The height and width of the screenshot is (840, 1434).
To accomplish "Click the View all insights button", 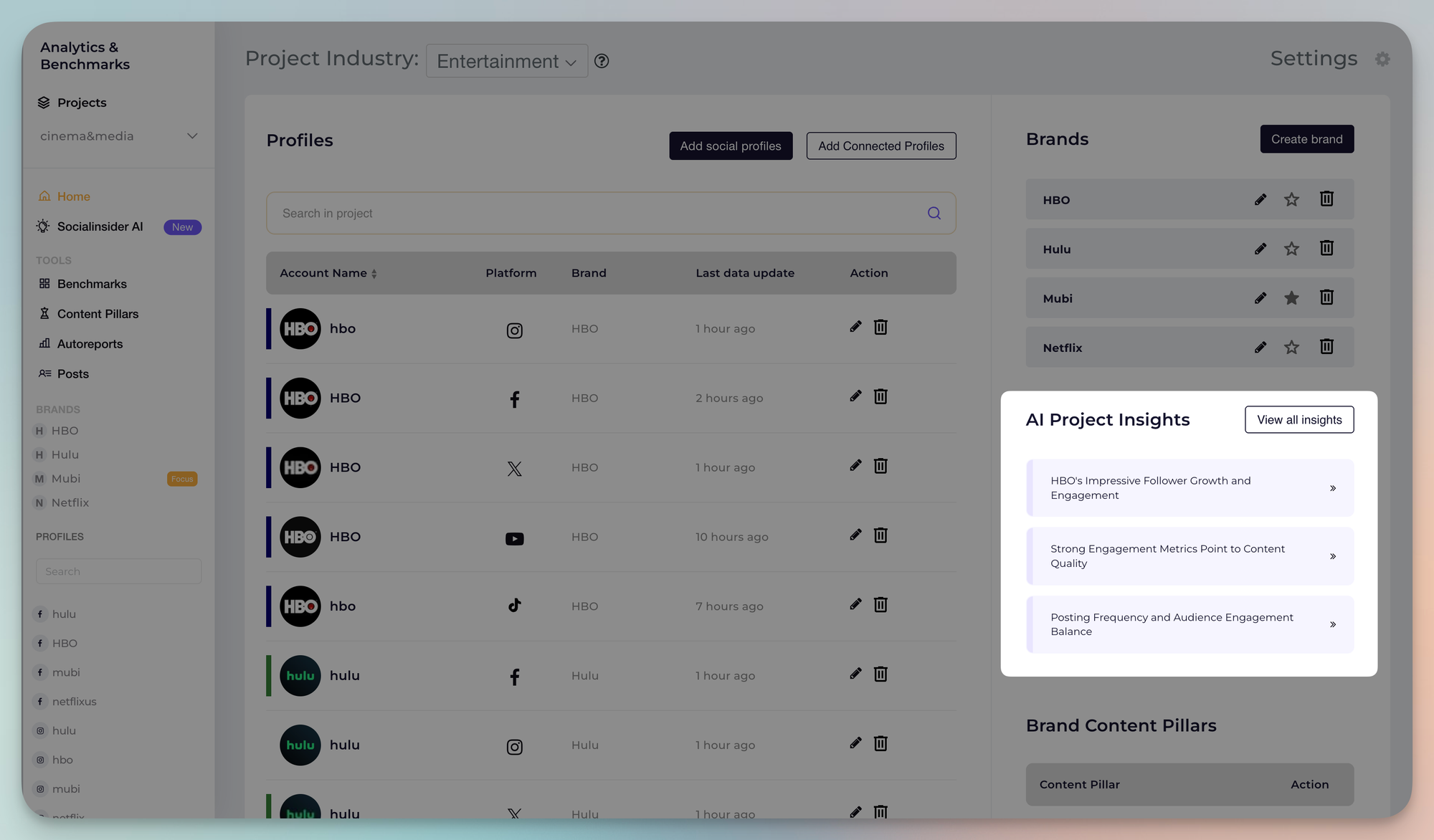I will coord(1298,419).
